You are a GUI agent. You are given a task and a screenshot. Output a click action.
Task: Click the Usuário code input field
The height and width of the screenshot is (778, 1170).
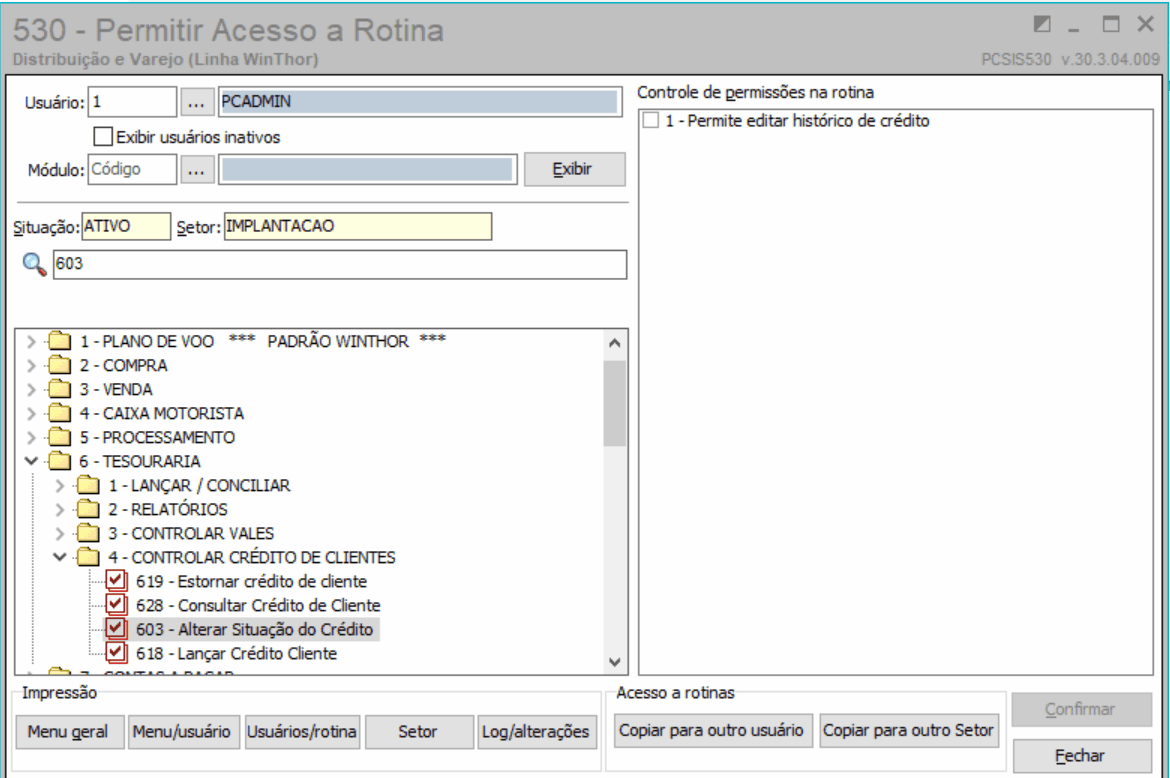point(132,101)
